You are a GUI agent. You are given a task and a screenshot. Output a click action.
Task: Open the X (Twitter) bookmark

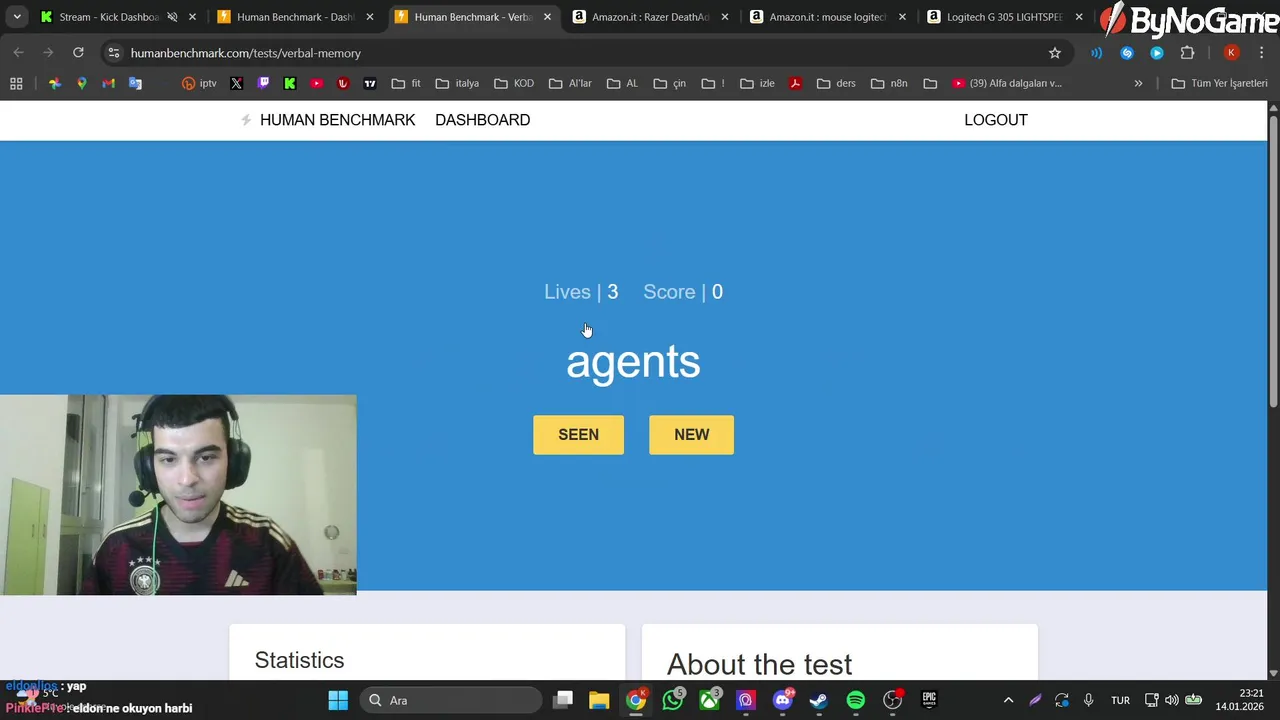[x=236, y=83]
